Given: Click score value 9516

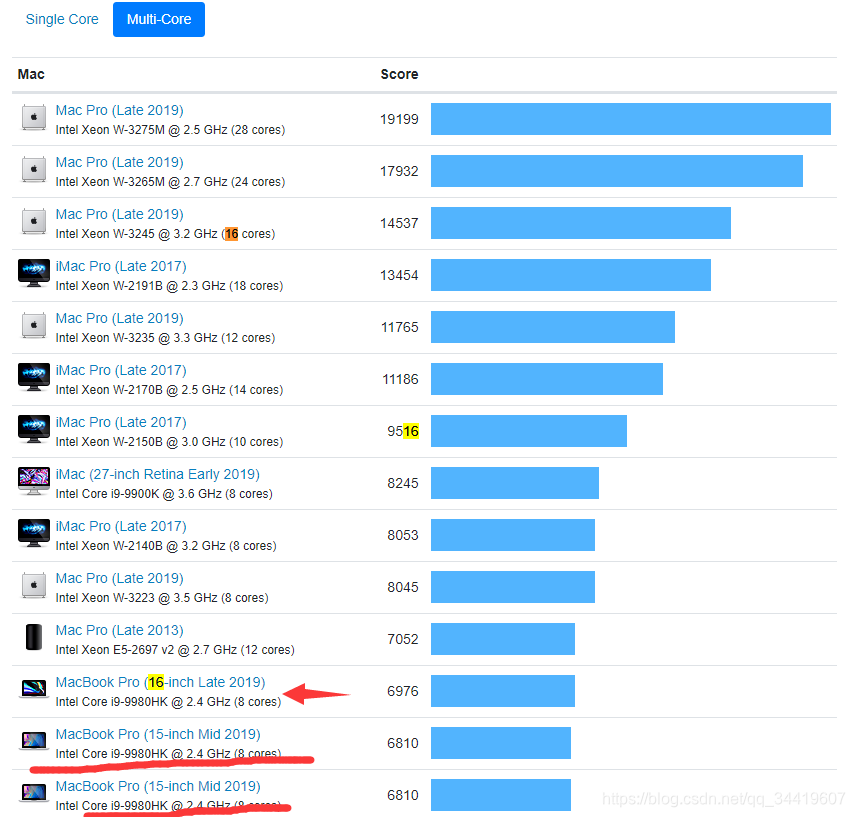Looking at the screenshot, I should coord(403,431).
